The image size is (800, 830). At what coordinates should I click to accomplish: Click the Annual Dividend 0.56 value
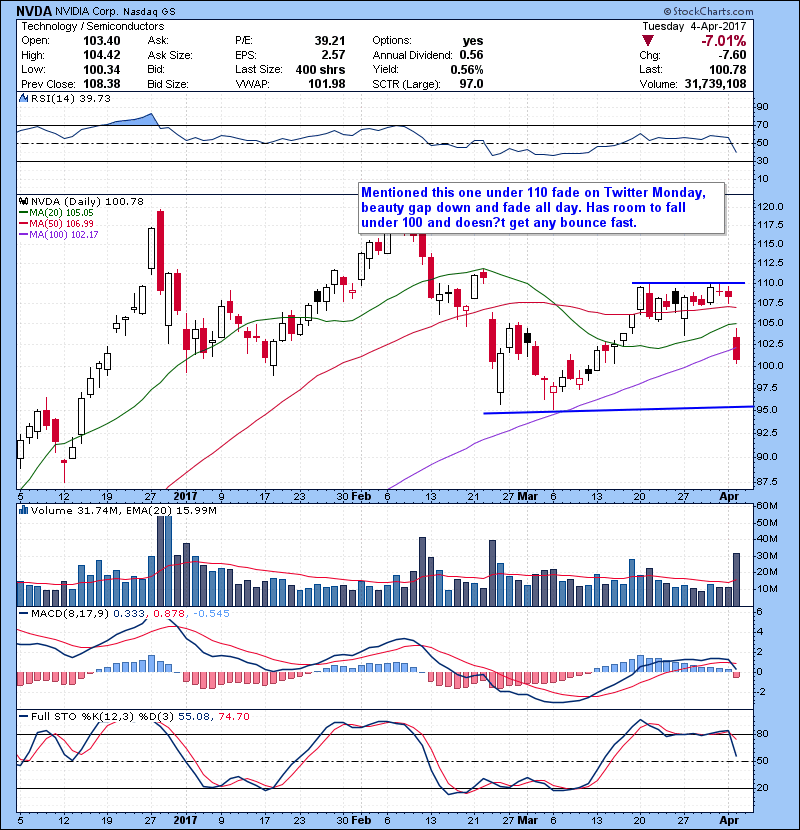[x=471, y=55]
